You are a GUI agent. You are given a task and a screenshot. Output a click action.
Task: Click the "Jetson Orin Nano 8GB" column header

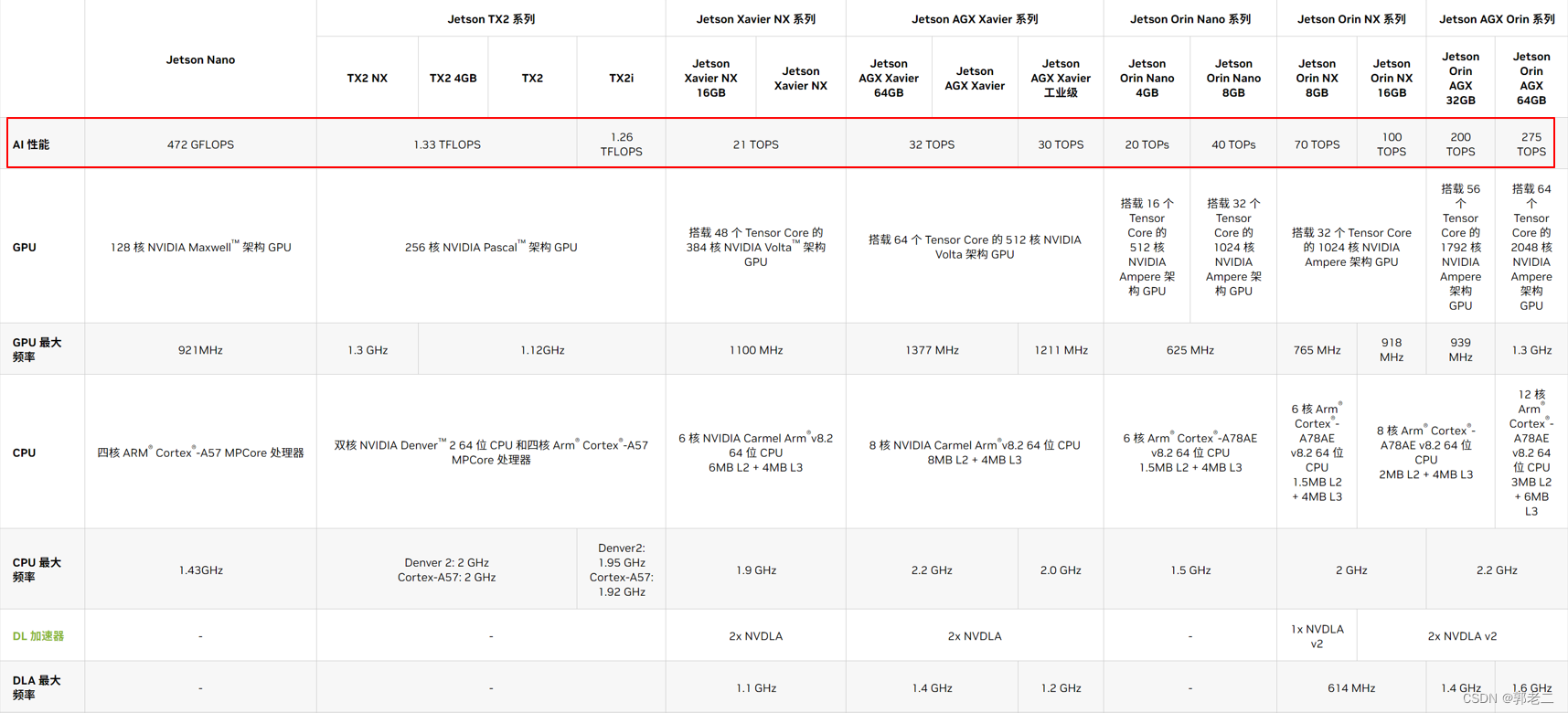click(1233, 79)
